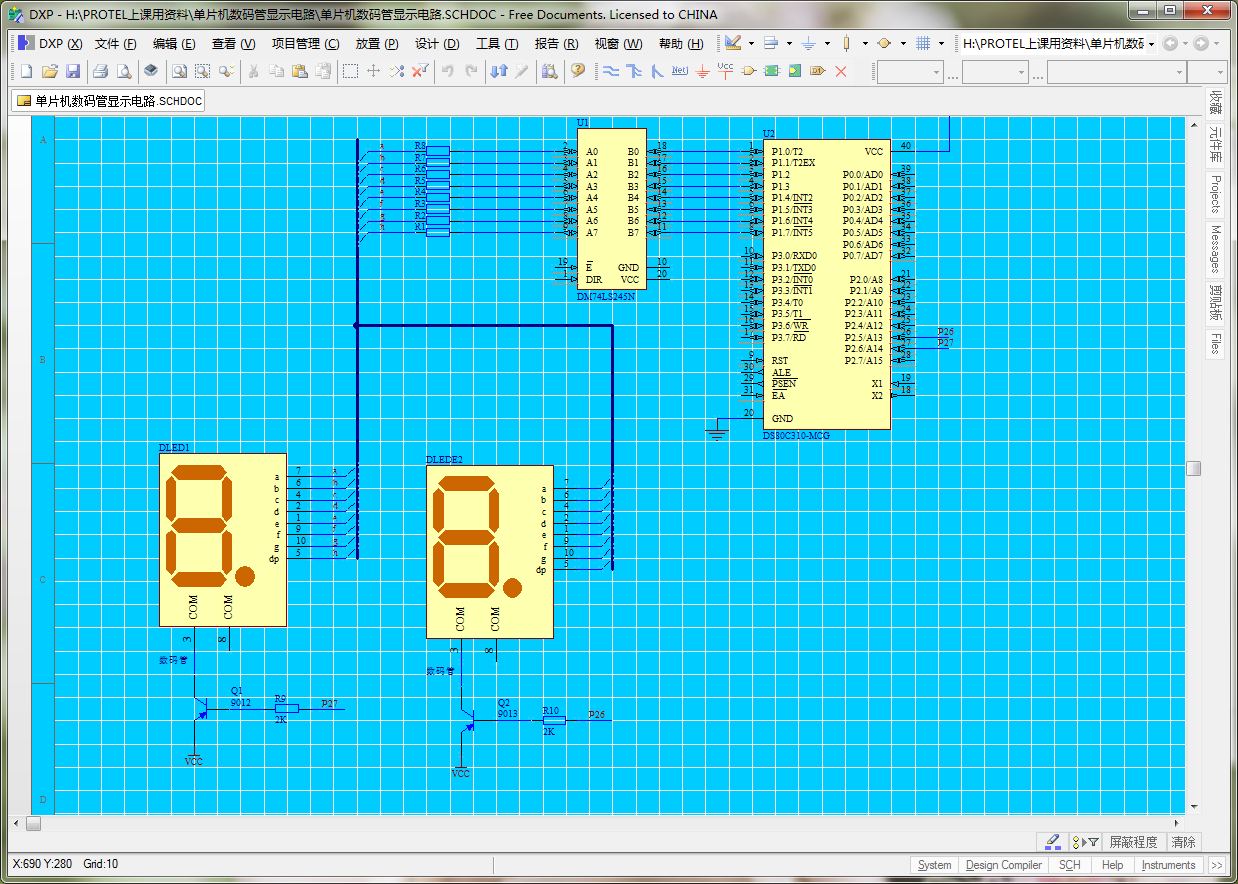
Task: Select the dashed rectangle area selection tool
Action: pyautogui.click(x=350, y=71)
